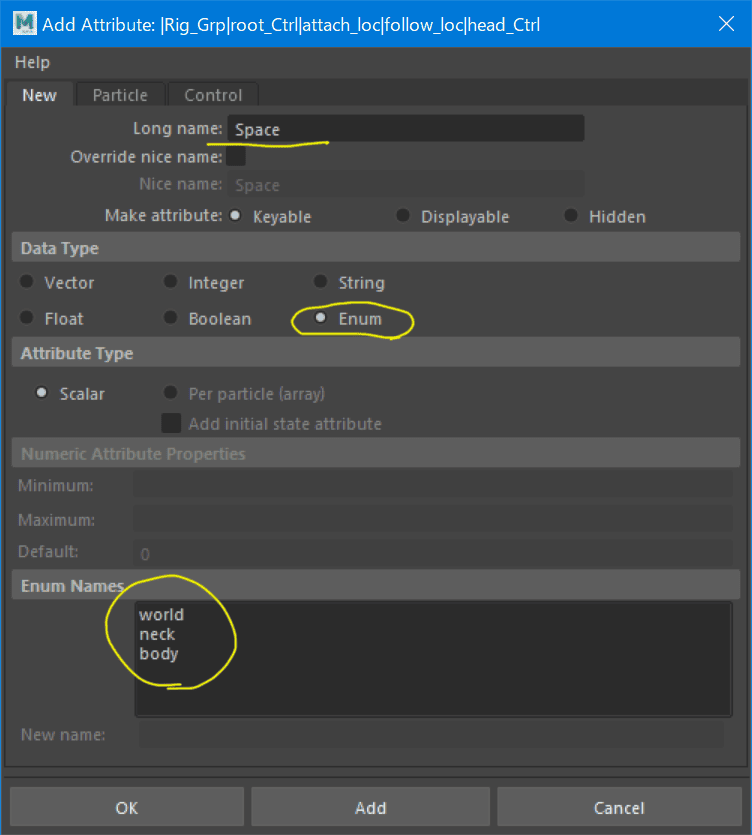
Task: Select 'body' in Enum Names list
Action: pos(159,654)
